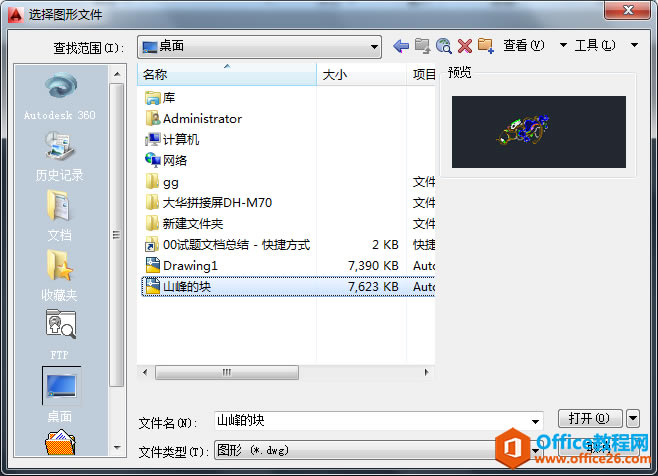
Task: Click the gg folder icon
Action: [152, 182]
